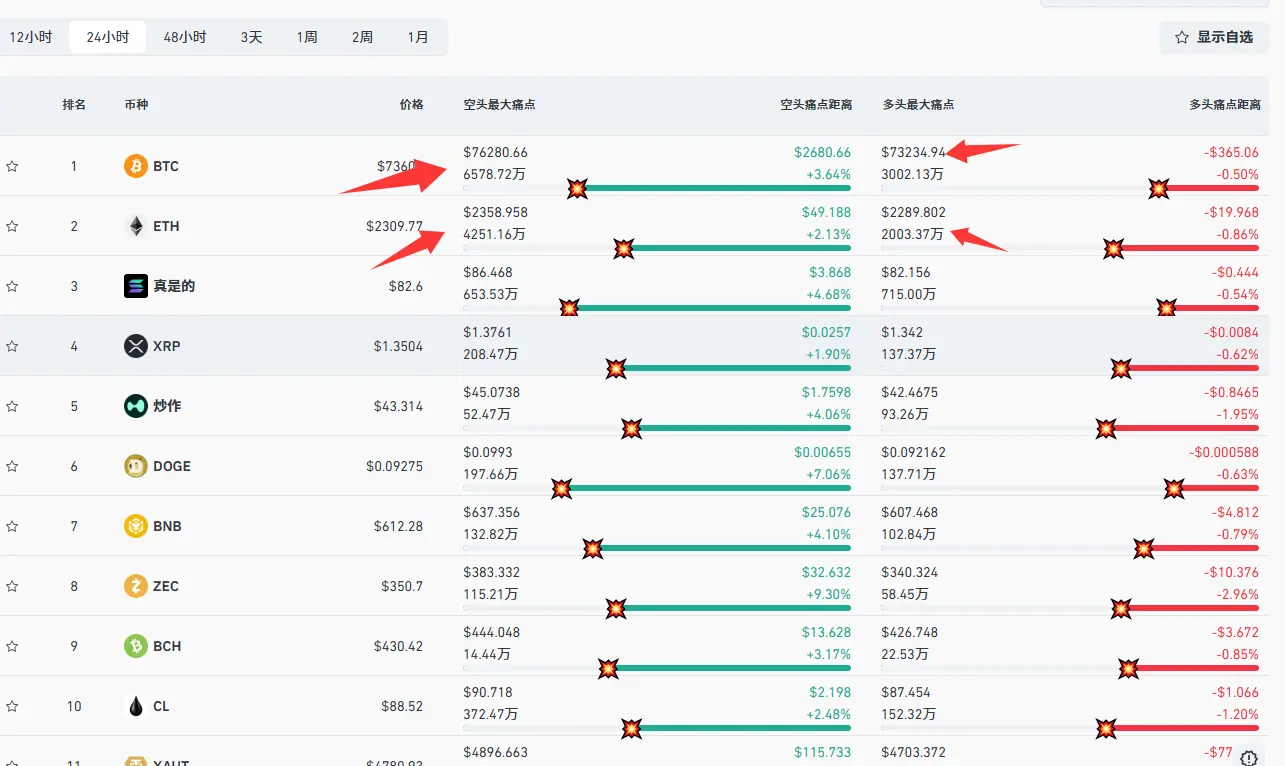
Task: Click the burst marker on BCH's green bar
Action: pyautogui.click(x=608, y=668)
